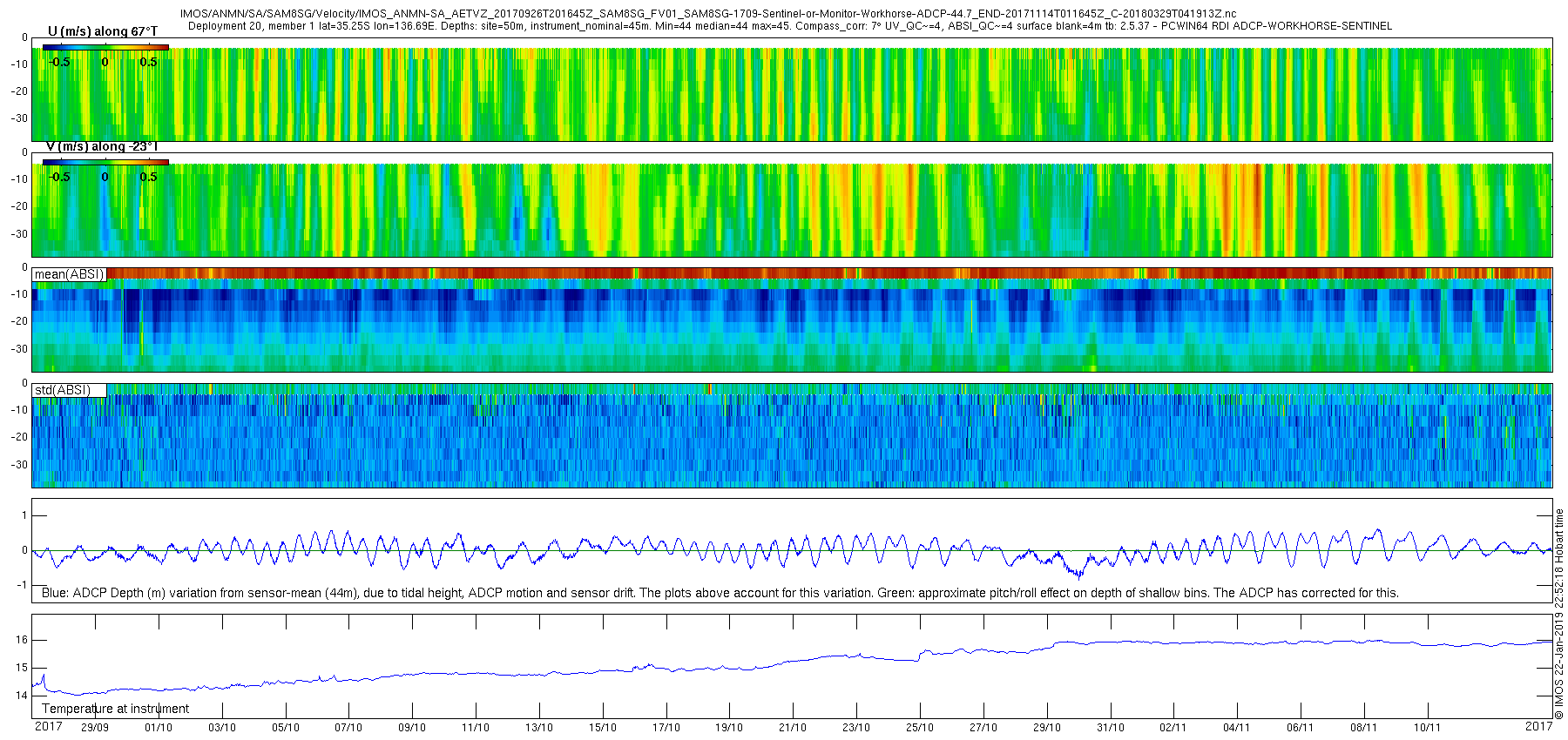The image size is (1568, 740).
Task: Click the 31/10 date tick label
Action: (1110, 728)
